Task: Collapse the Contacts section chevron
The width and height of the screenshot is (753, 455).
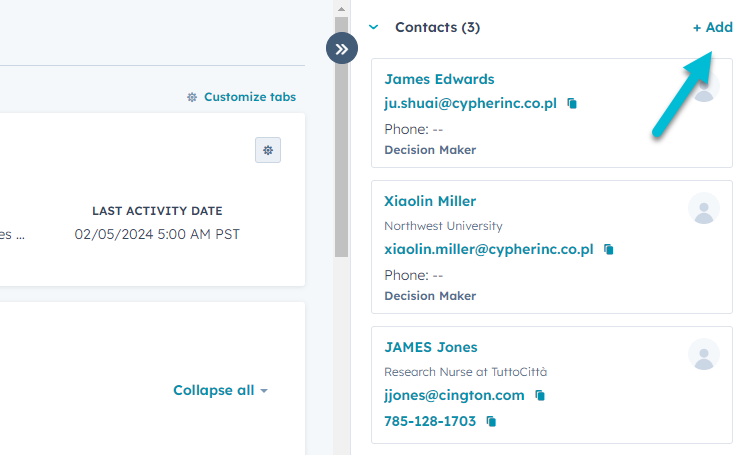Action: point(374,27)
